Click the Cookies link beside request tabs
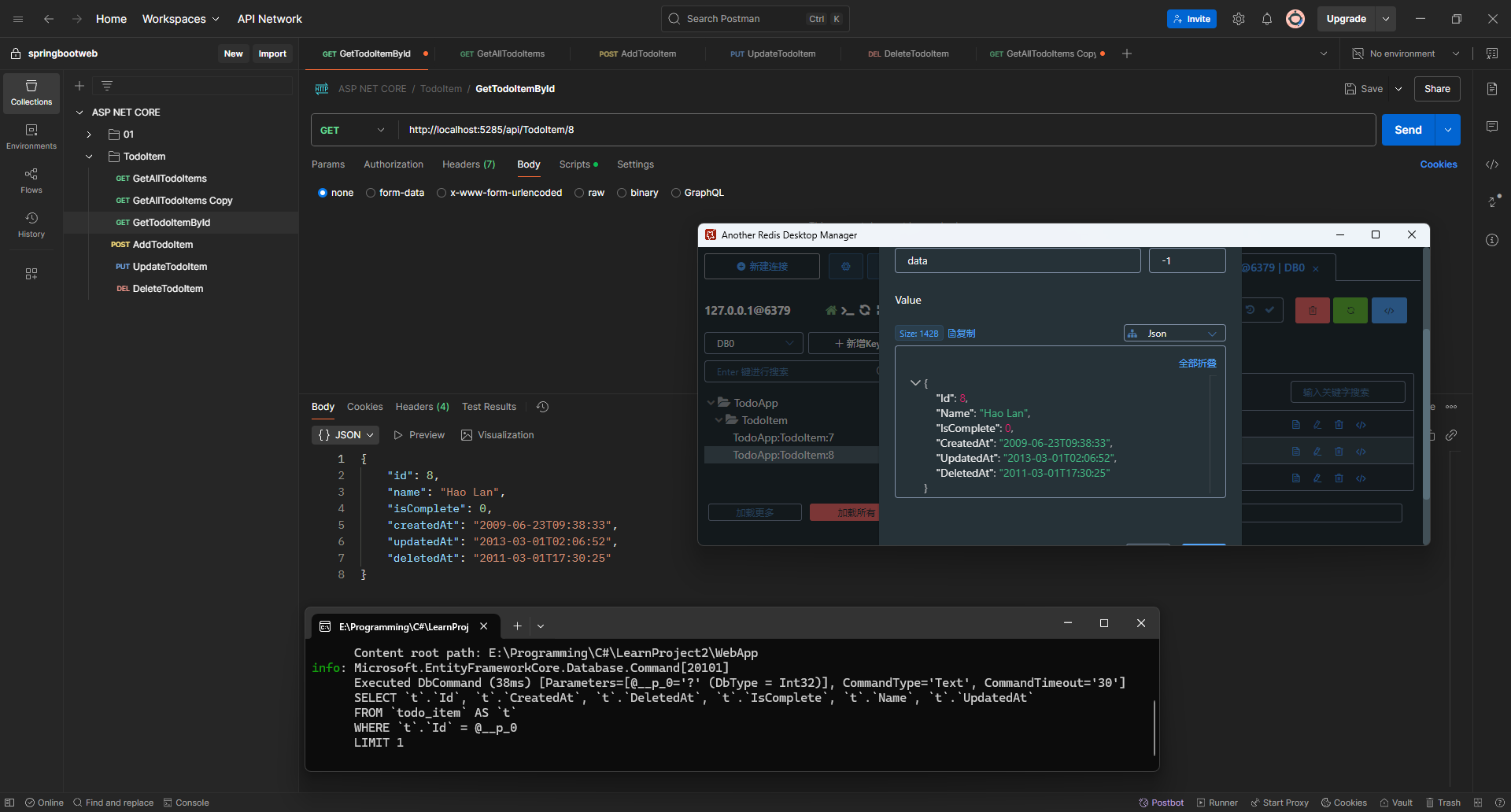Screen dimensions: 1511x812 point(1438,164)
